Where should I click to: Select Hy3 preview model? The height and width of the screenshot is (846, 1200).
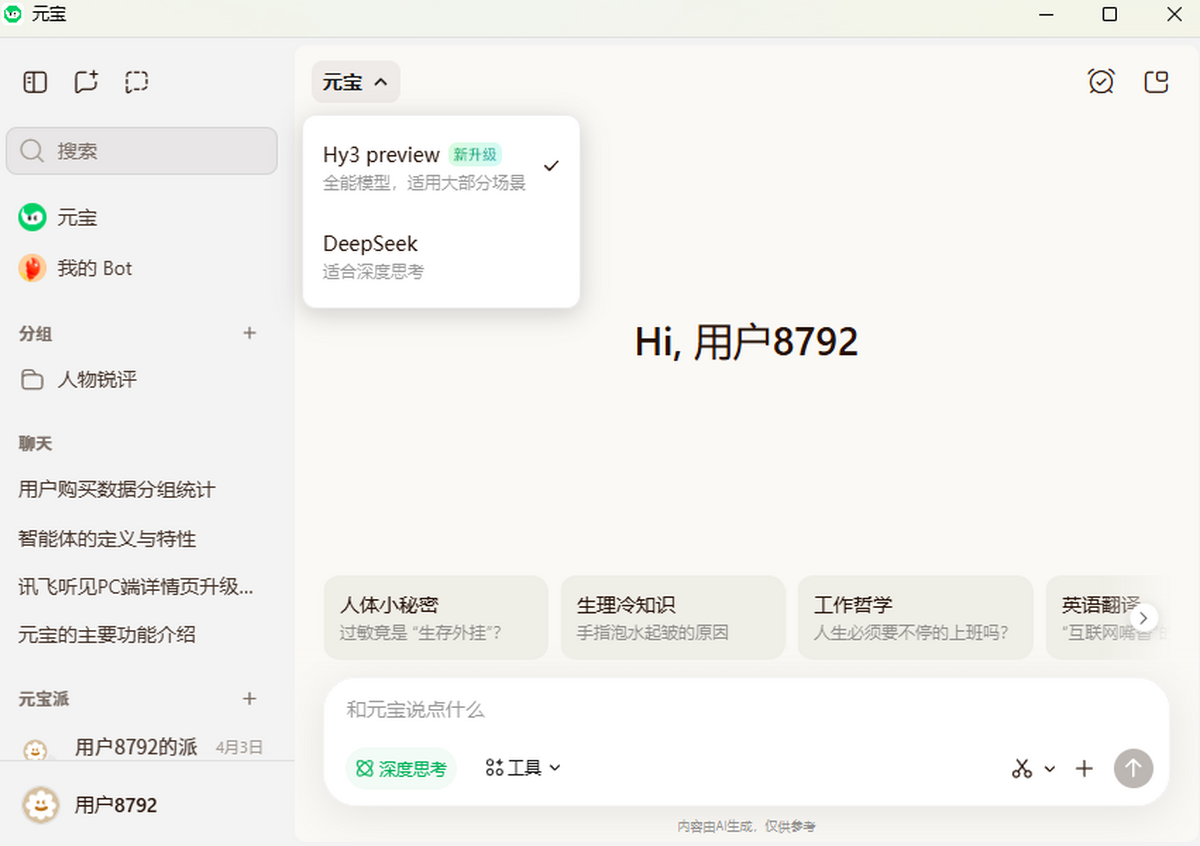441,167
